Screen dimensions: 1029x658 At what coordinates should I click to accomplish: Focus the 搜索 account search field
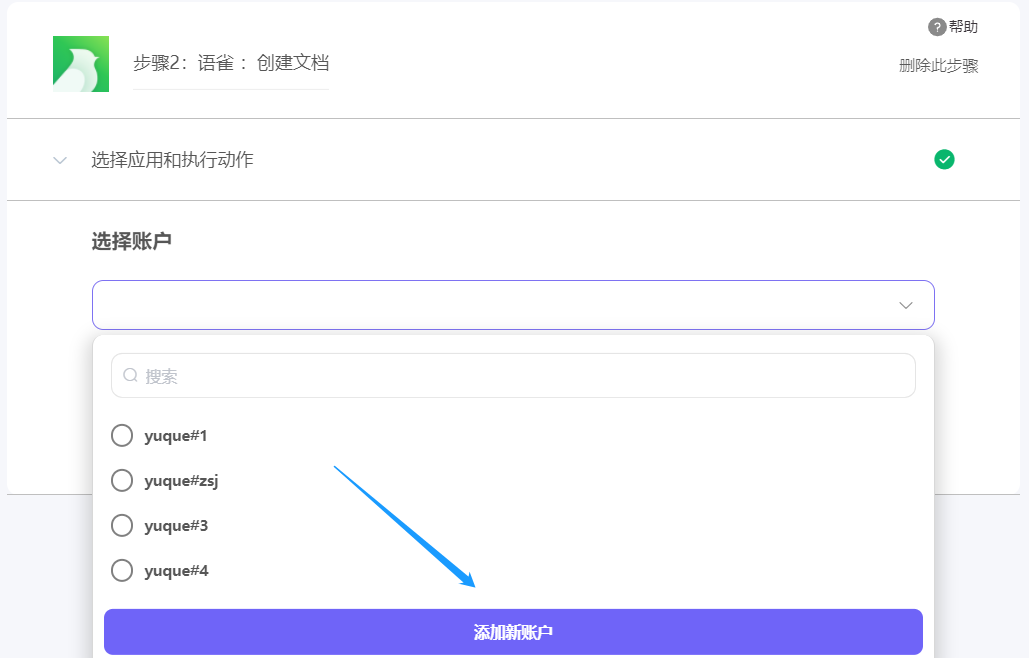click(513, 375)
